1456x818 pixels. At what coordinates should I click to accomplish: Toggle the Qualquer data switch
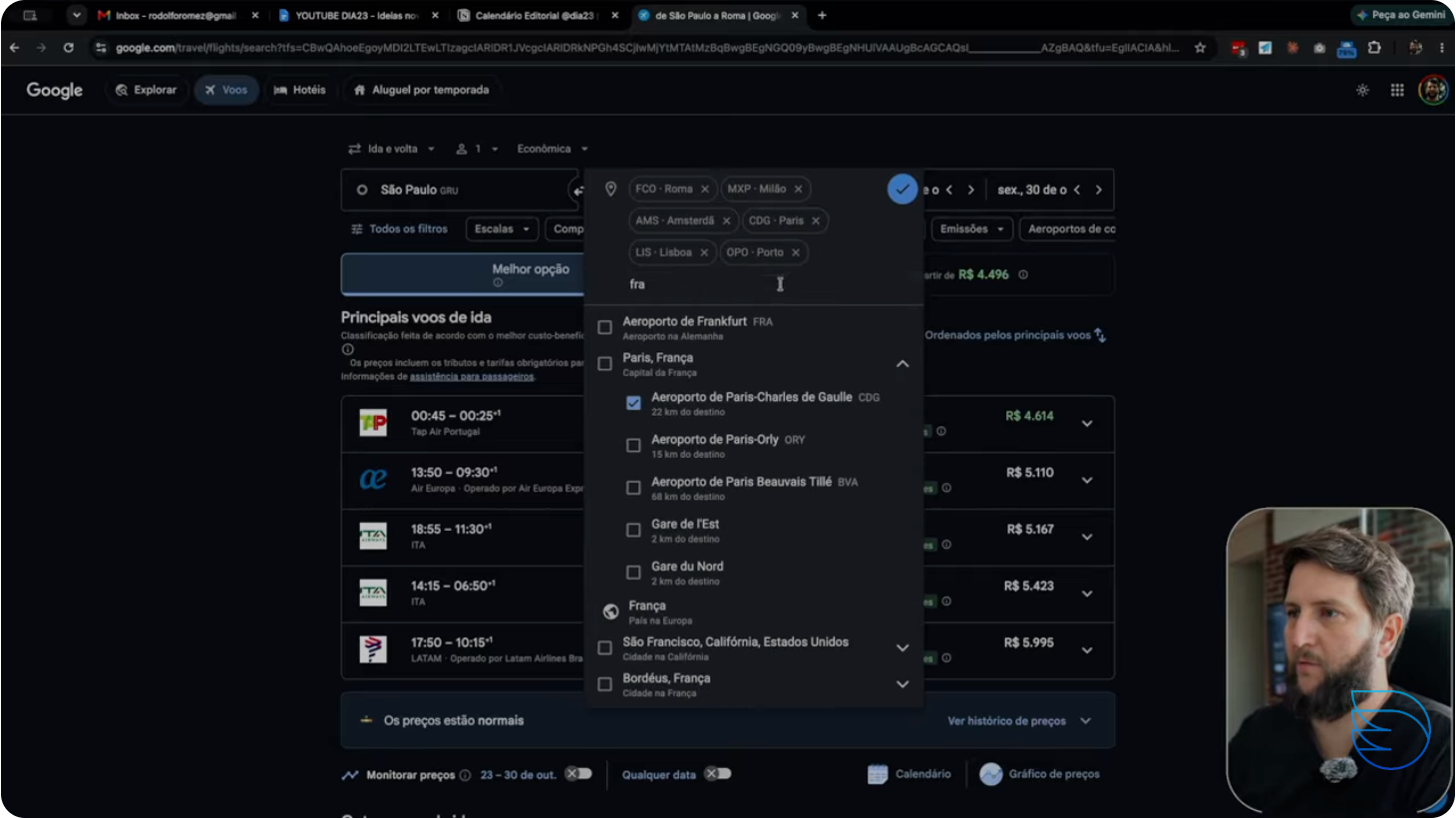[x=718, y=774]
